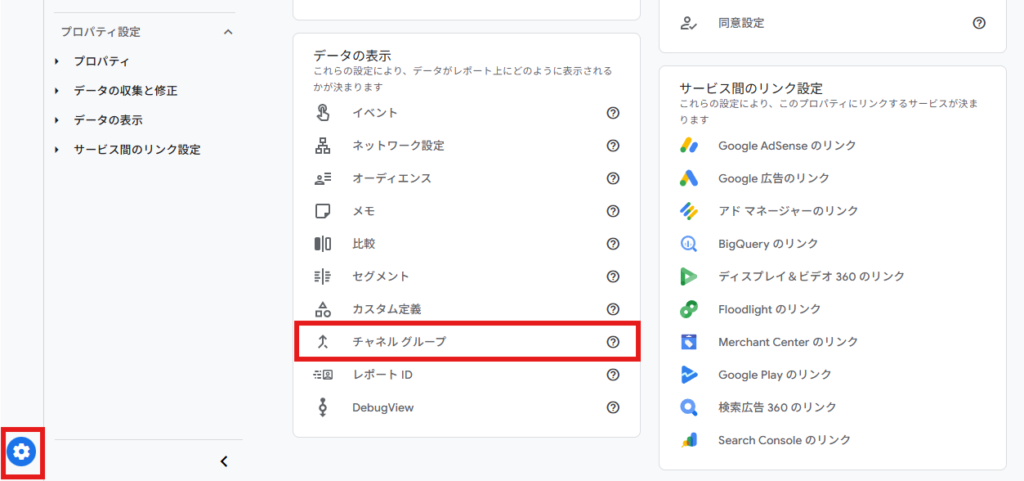
Task: Expand the データの表示 tree item in the sidebar
Action: (57, 120)
